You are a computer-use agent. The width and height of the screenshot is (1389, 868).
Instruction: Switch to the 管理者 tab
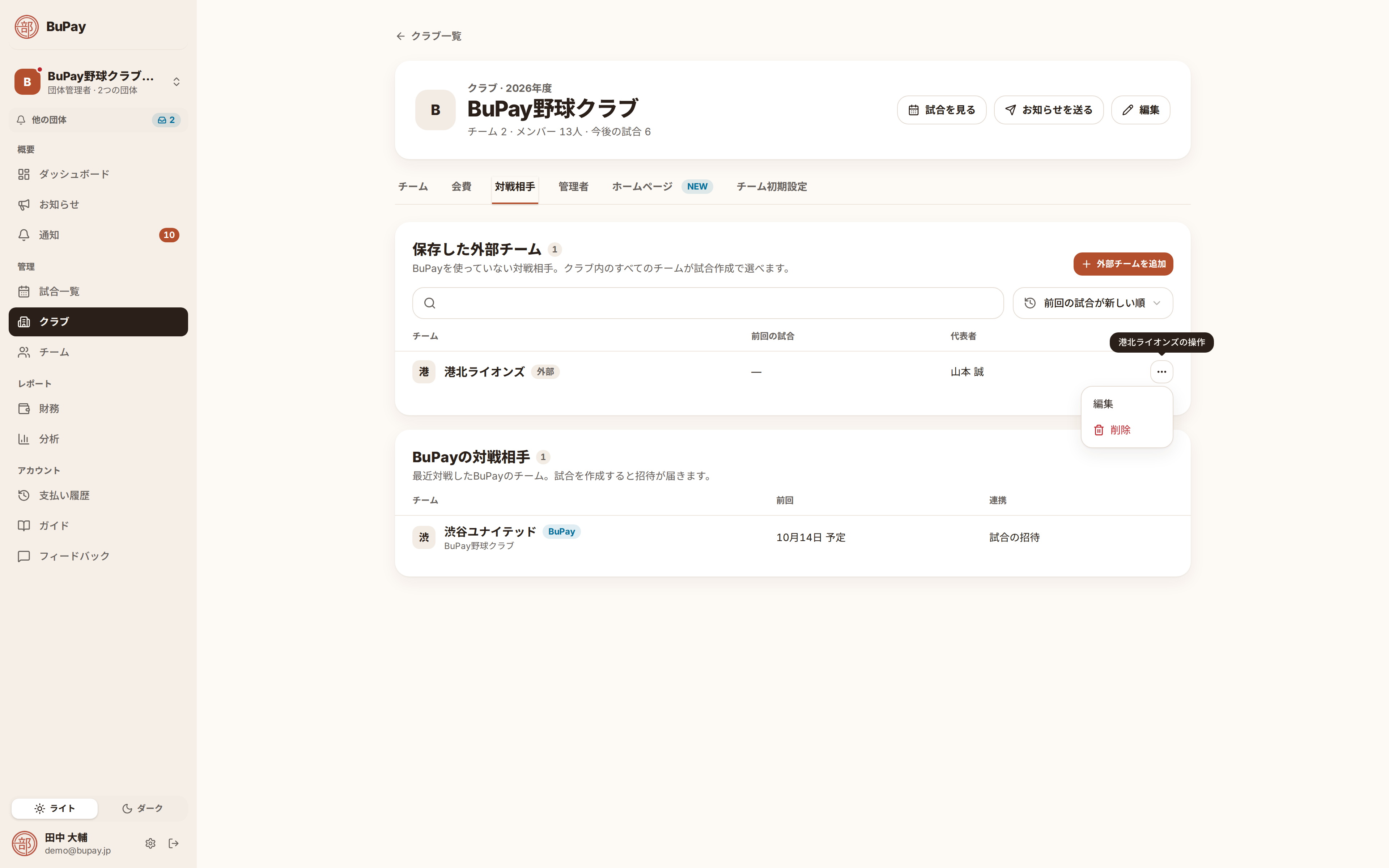tap(573, 187)
